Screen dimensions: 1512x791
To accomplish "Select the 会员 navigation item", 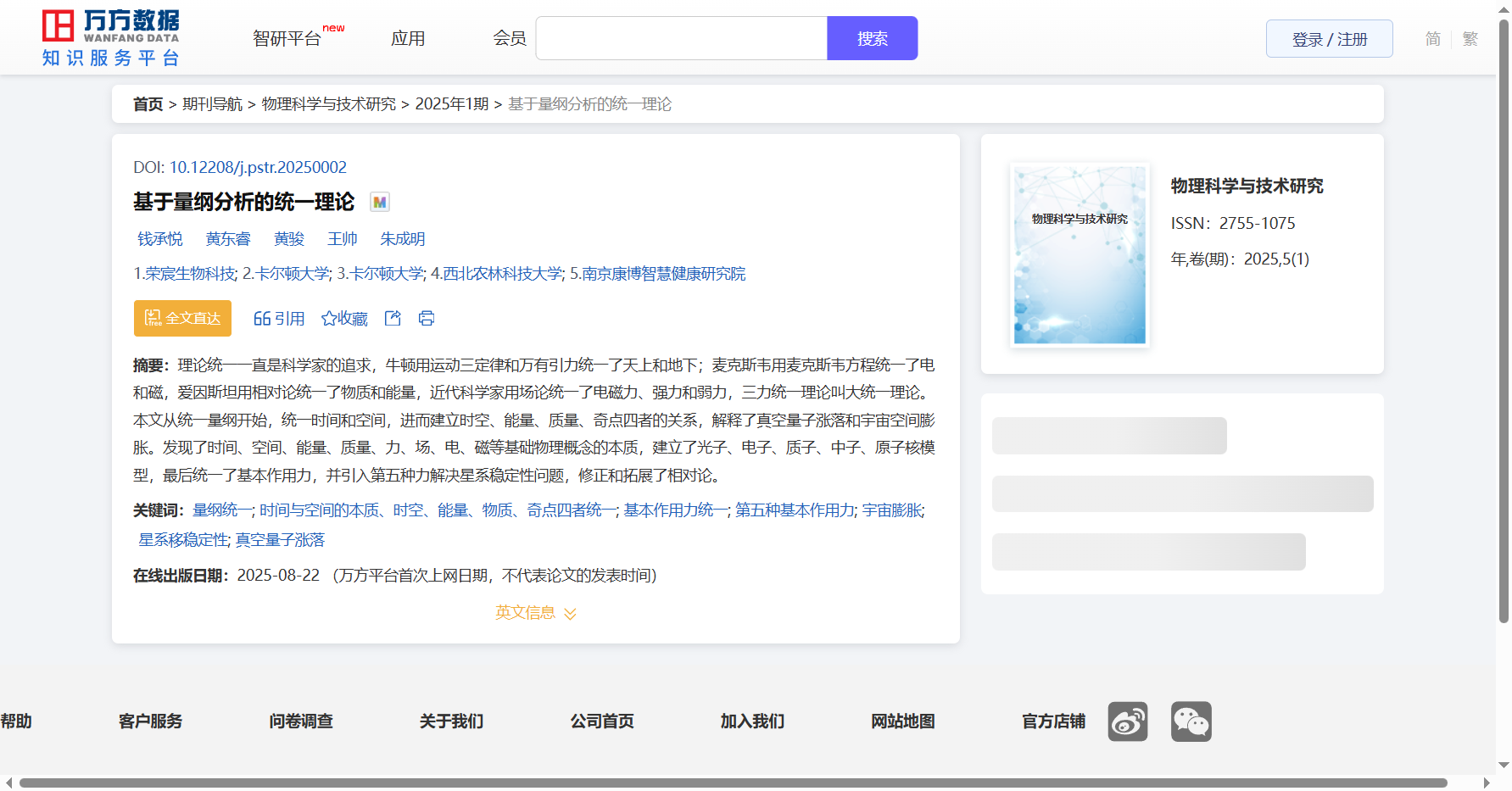I will [510, 39].
